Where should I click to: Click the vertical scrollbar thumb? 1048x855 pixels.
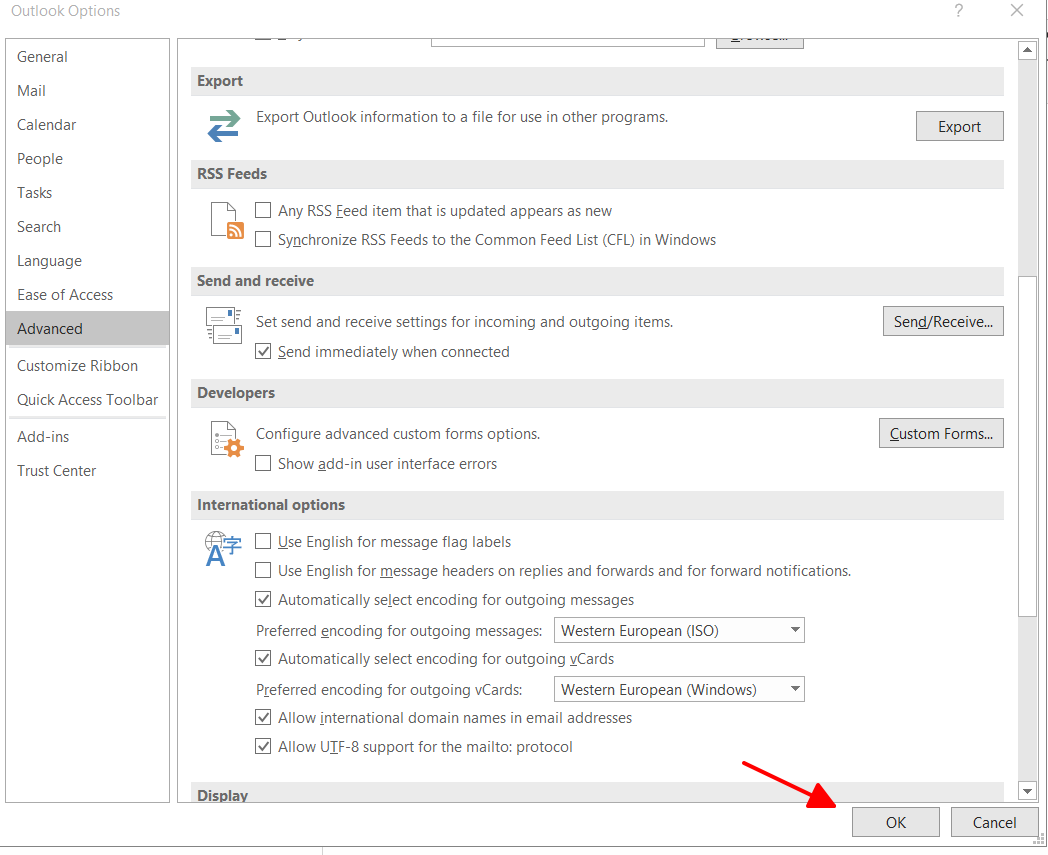pos(1027,446)
